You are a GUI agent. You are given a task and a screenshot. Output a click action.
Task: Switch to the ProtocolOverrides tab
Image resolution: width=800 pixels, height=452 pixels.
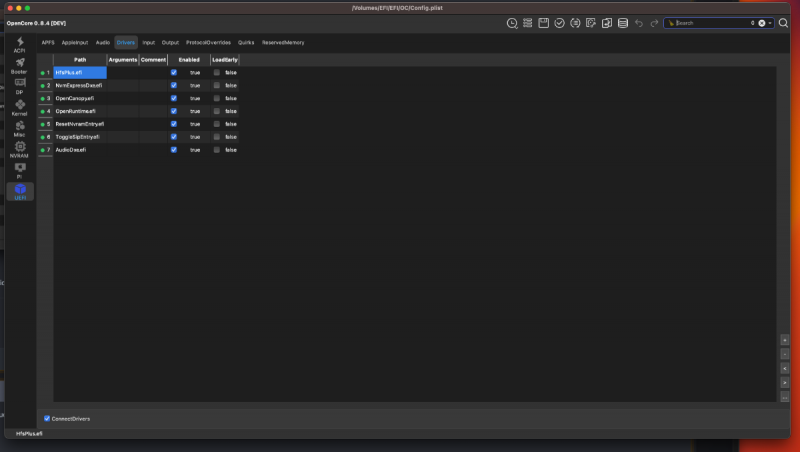coord(208,42)
